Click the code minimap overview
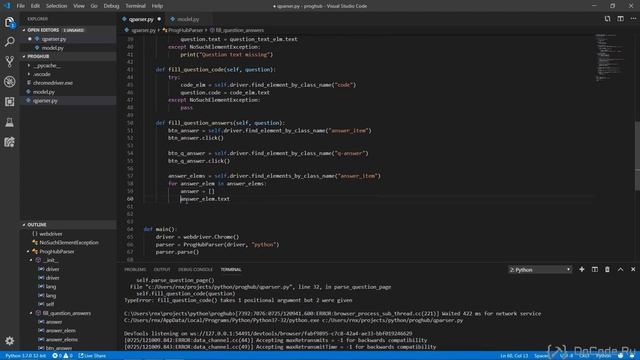Screen dimensions: 640x360 click(x=611, y=58)
